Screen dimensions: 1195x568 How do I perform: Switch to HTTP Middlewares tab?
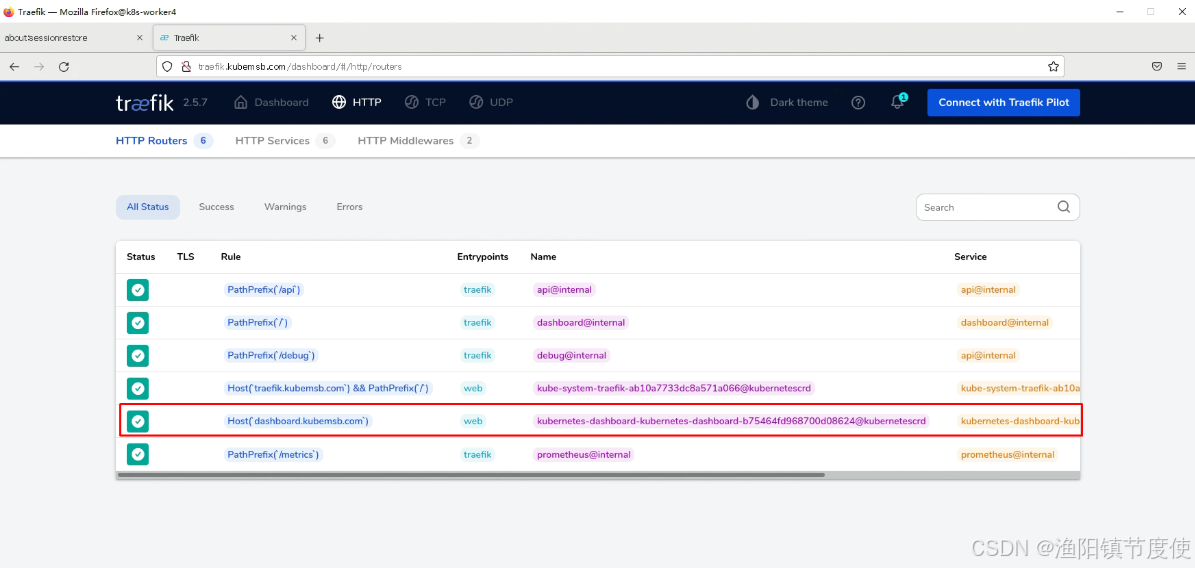pyautogui.click(x=418, y=141)
